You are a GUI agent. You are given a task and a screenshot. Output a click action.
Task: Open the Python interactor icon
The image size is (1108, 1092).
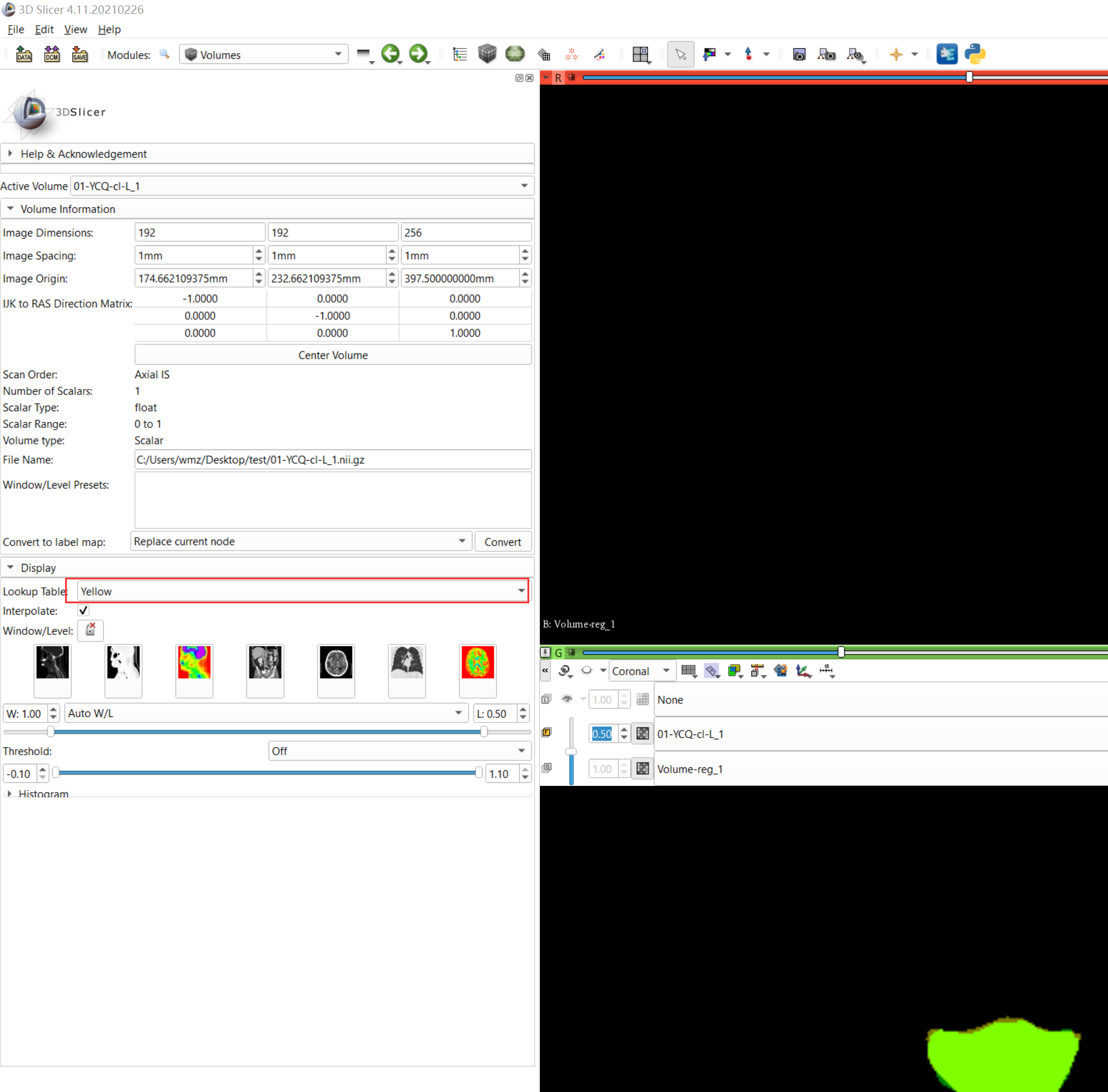[976, 54]
